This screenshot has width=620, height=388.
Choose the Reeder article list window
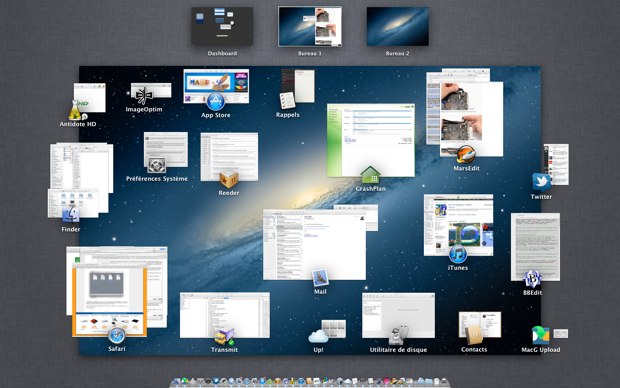pos(229,156)
